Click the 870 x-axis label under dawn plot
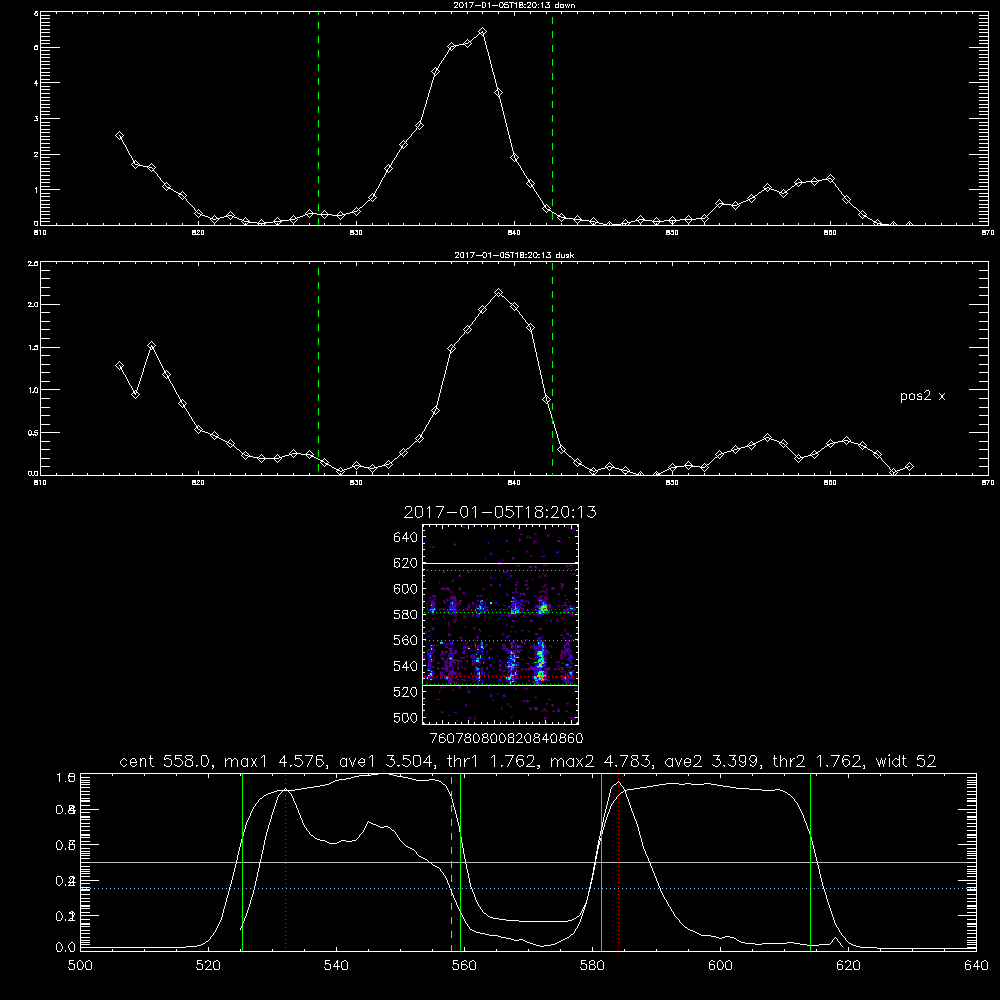Screen dimensions: 1000x1000 [988, 233]
